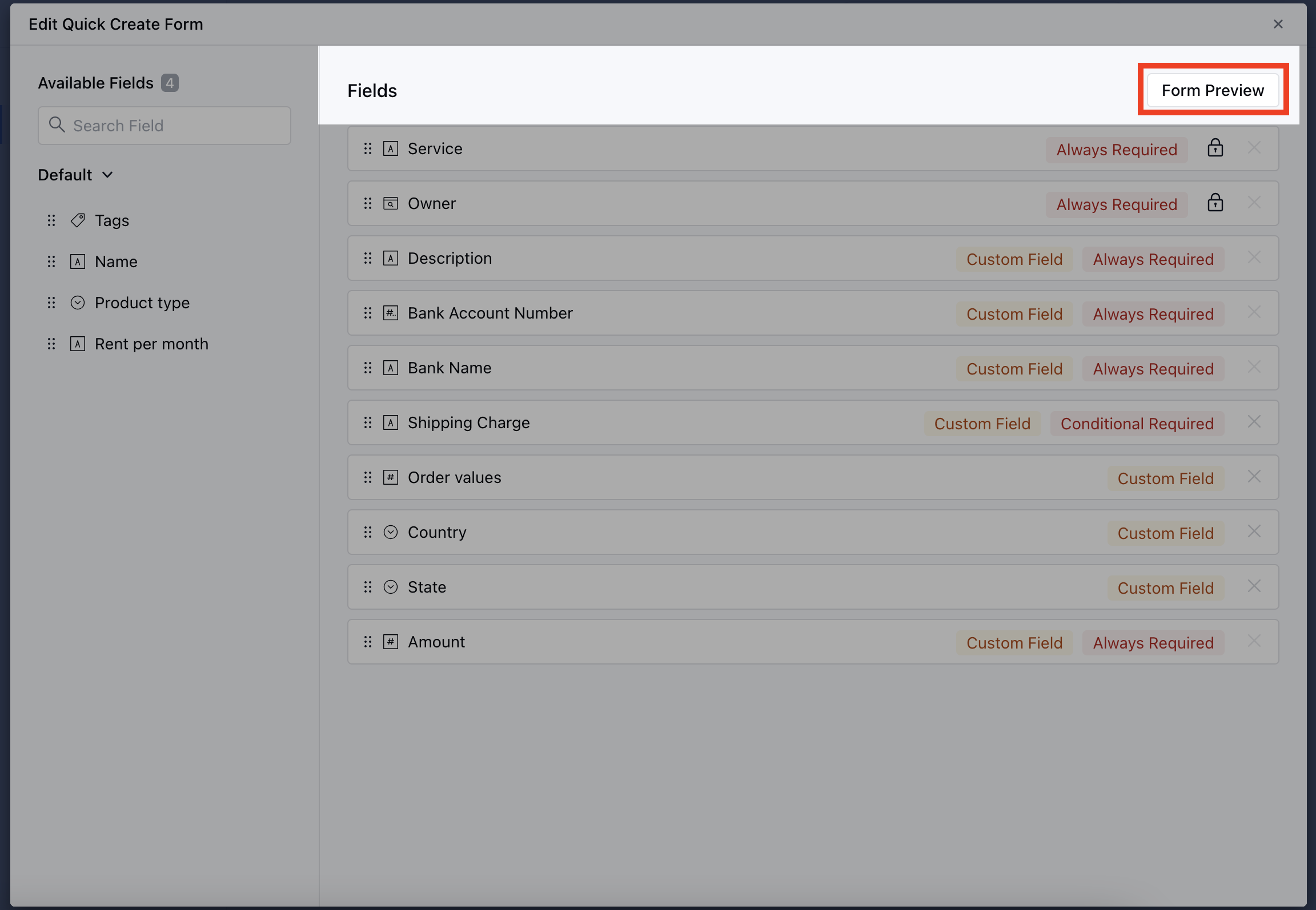Click the Always Required badge on Amount
The image size is (1316, 910).
[1153, 643]
